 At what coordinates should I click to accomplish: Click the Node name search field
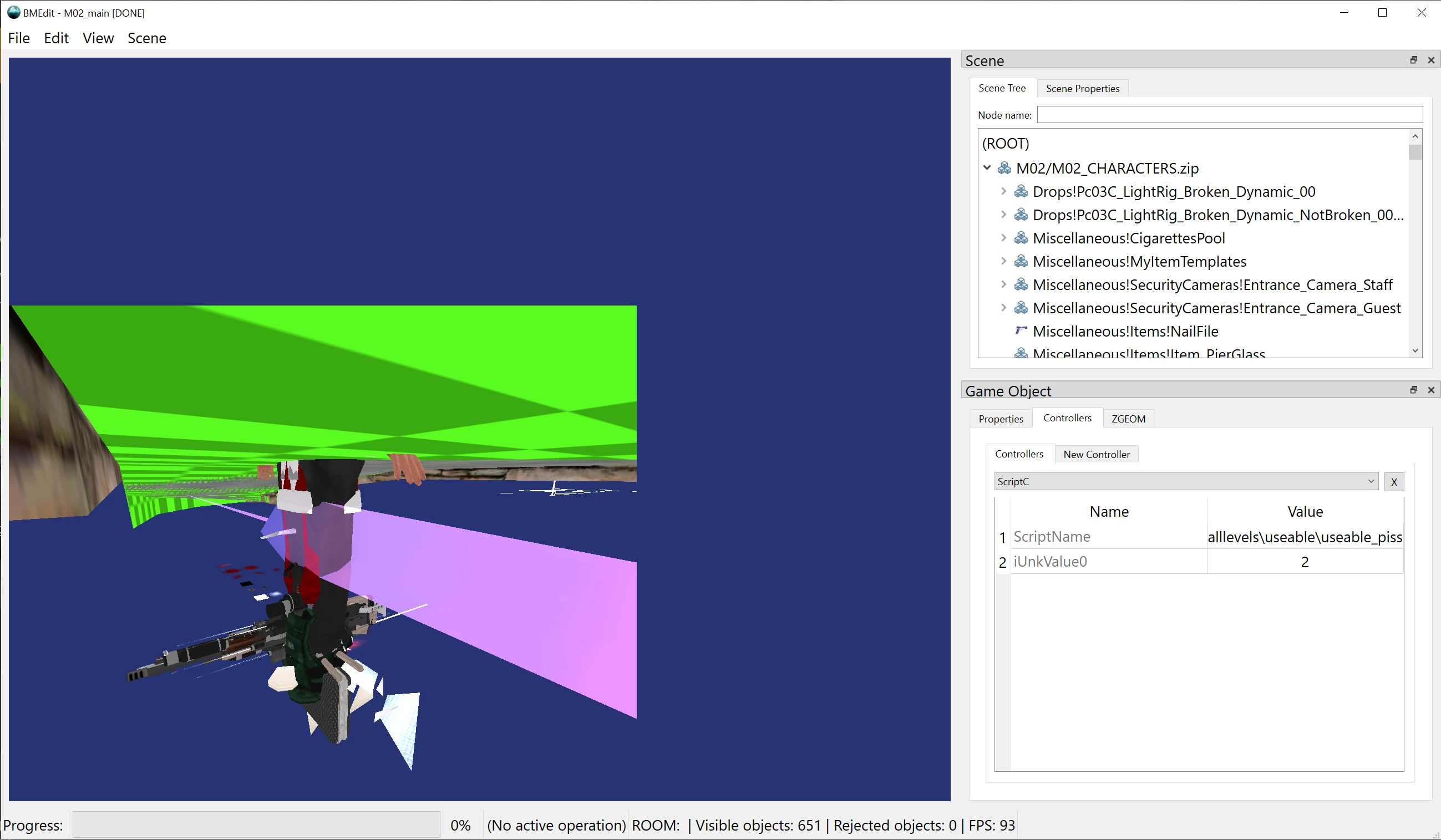point(1230,115)
